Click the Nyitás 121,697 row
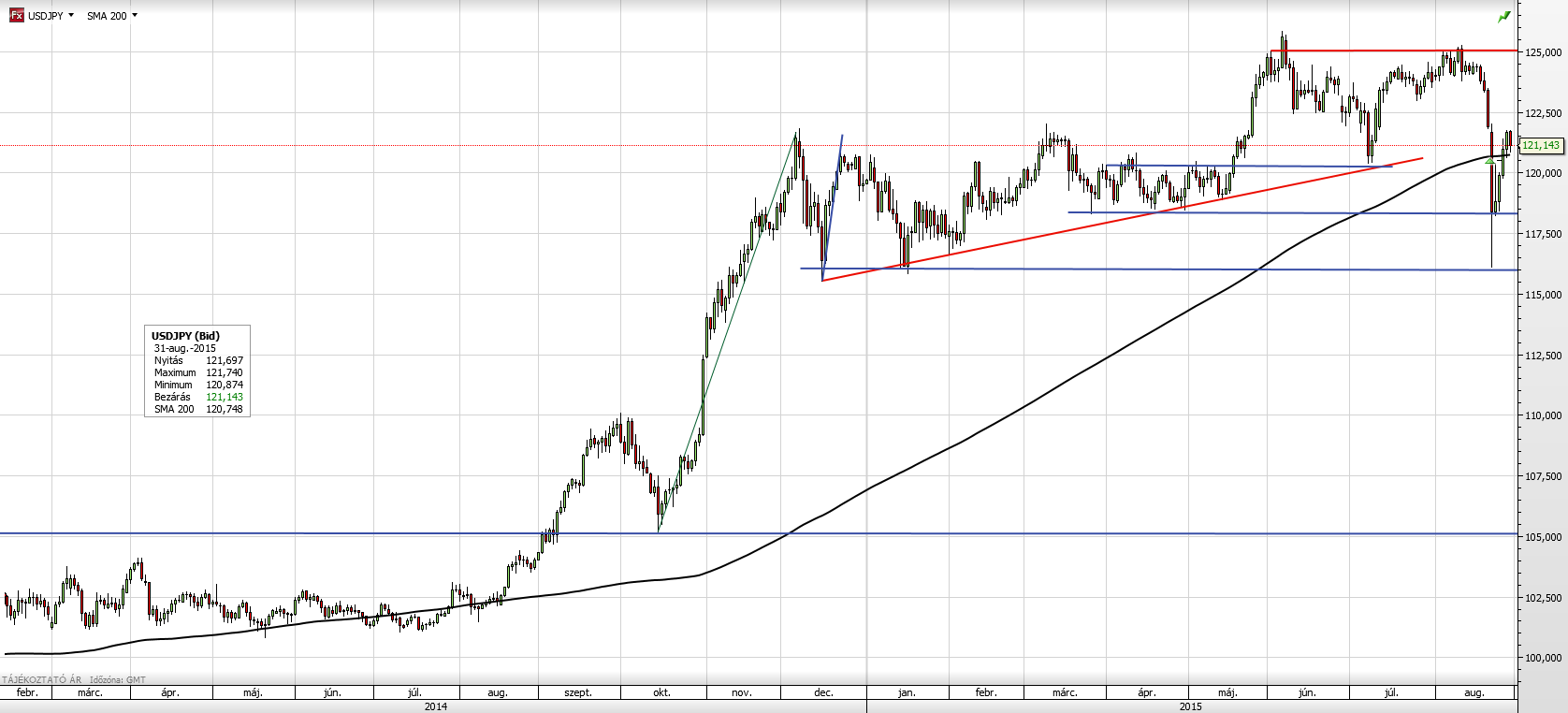The width and height of the screenshot is (1568, 713). [198, 360]
